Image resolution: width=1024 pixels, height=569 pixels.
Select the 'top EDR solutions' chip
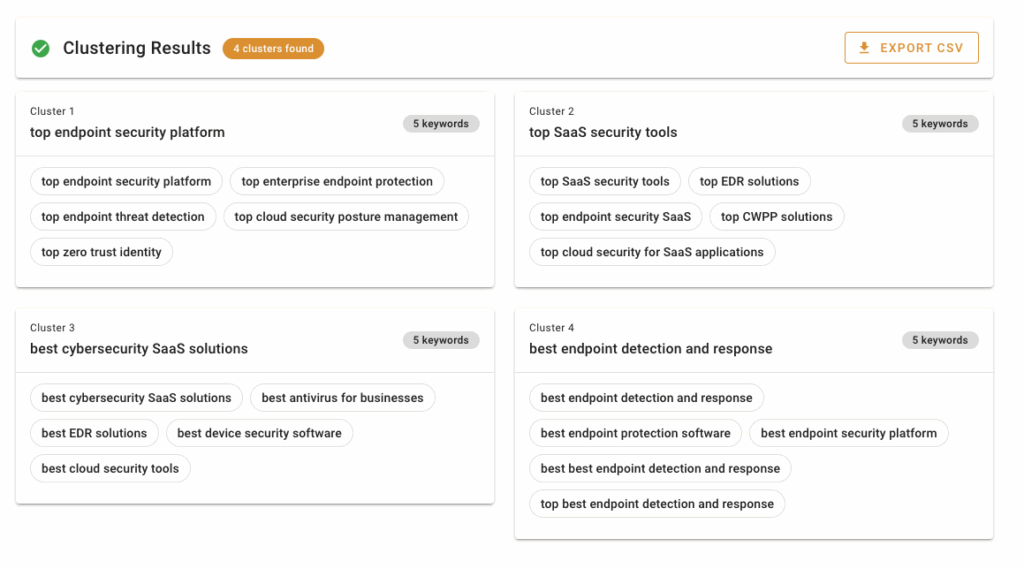(x=749, y=182)
